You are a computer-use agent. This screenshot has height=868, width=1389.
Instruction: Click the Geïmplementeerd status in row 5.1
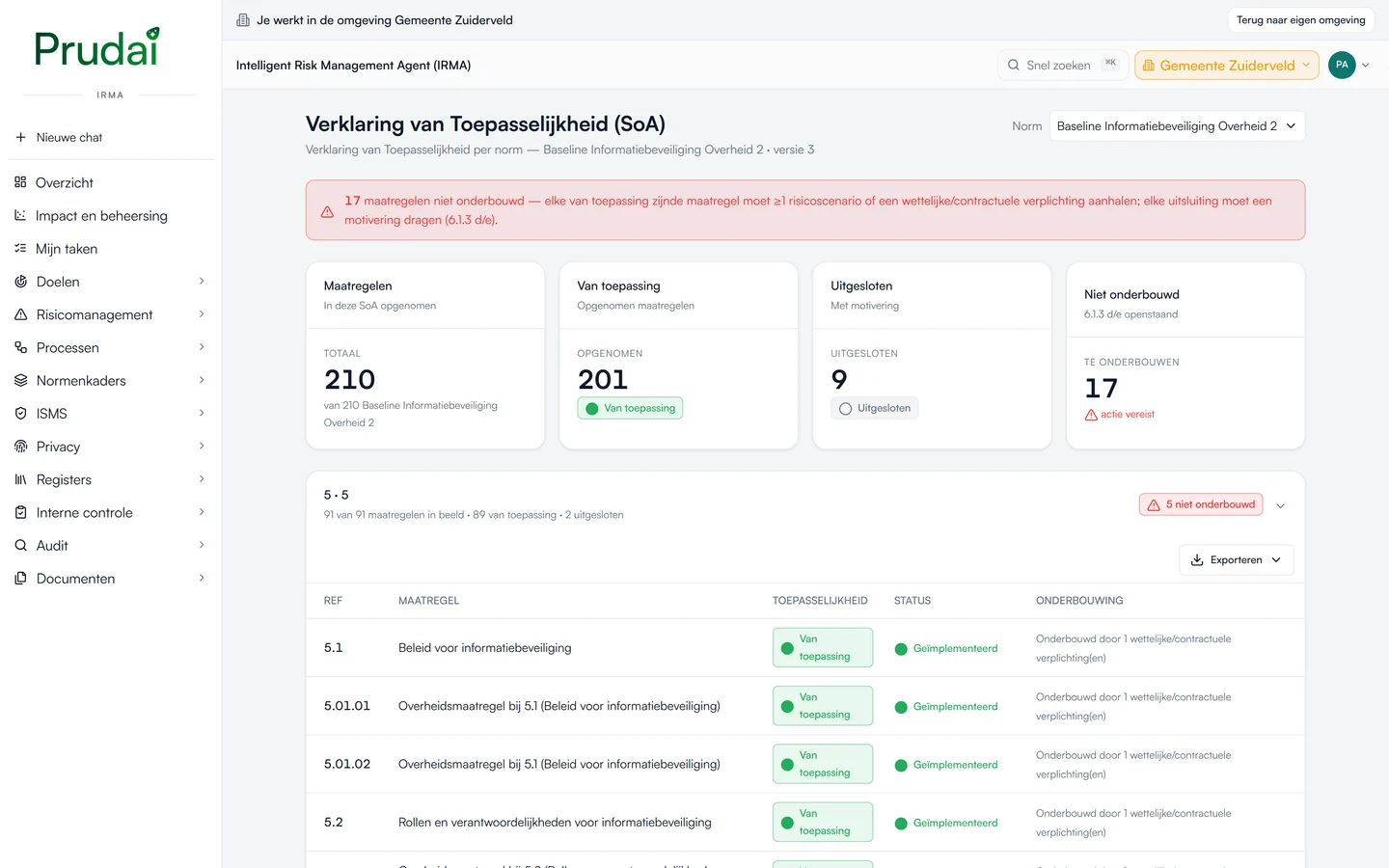(946, 648)
